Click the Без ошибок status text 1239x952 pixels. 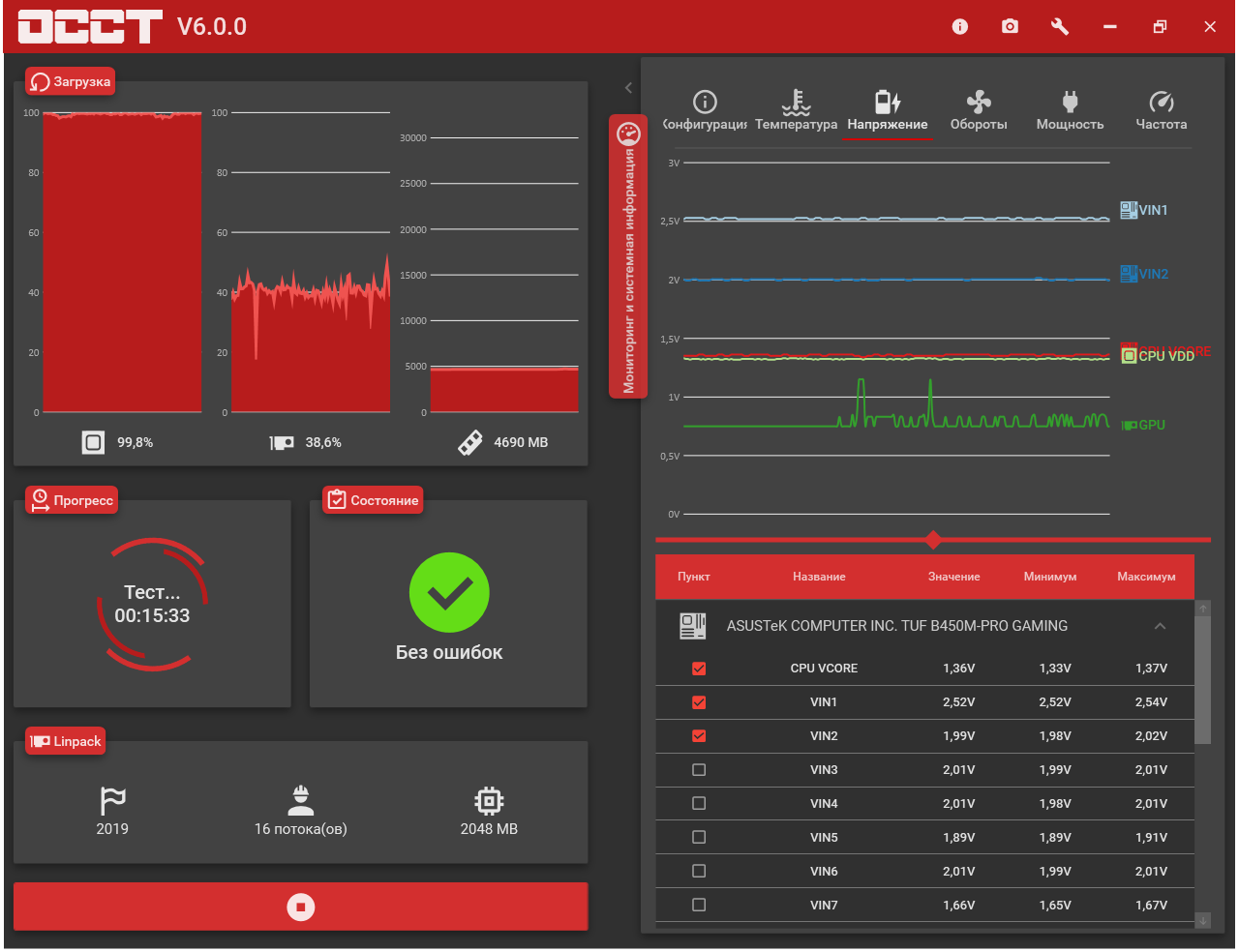click(449, 652)
